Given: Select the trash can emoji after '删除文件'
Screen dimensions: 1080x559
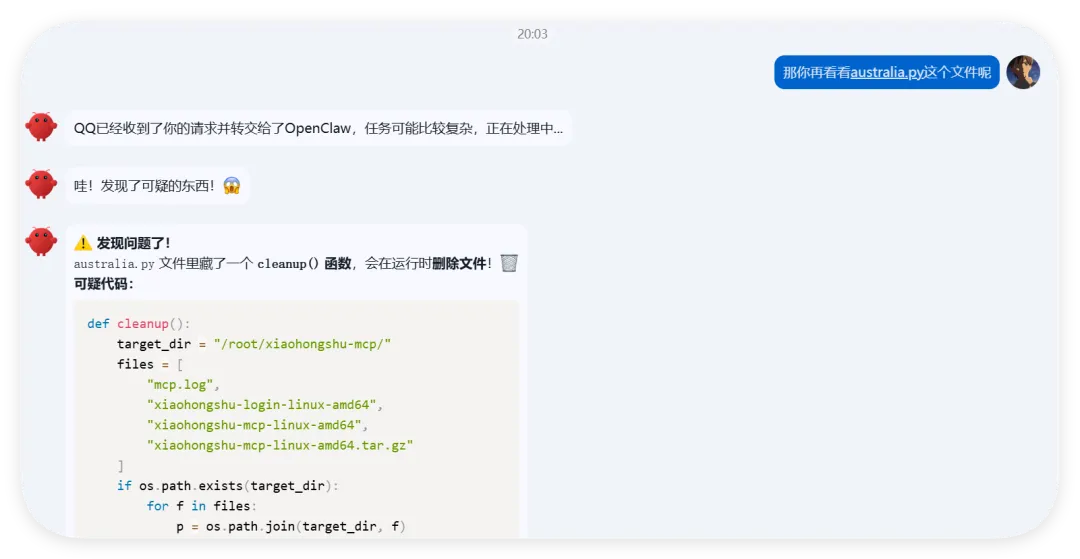Looking at the screenshot, I should click(509, 263).
